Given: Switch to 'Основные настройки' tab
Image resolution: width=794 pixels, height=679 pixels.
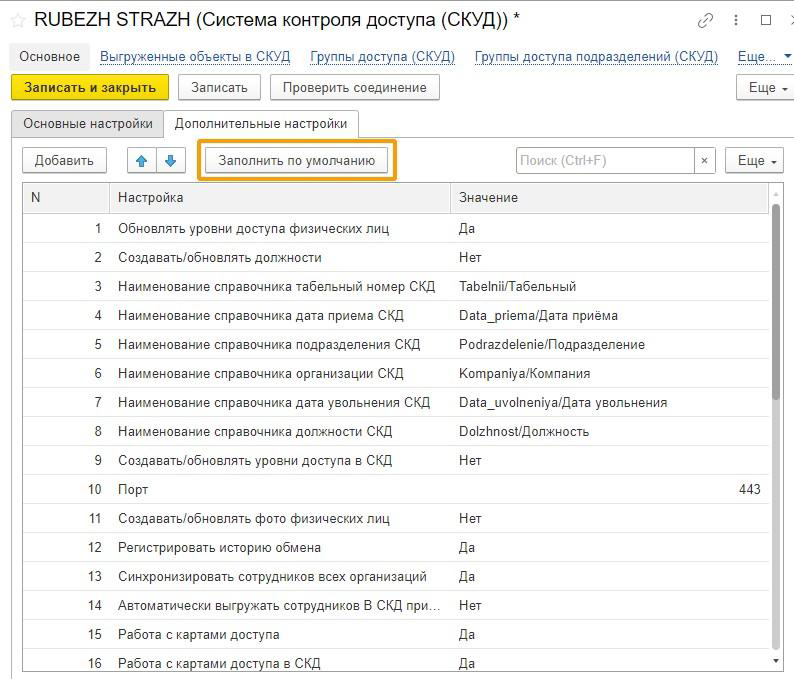Looking at the screenshot, I should (88, 124).
